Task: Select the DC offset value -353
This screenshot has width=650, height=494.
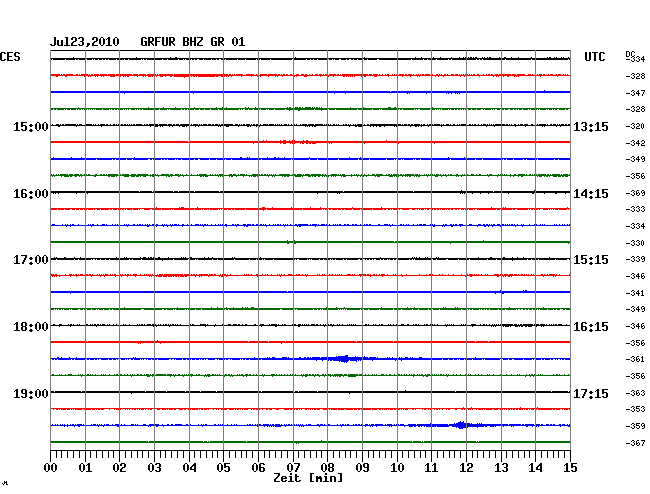Action: [635, 409]
